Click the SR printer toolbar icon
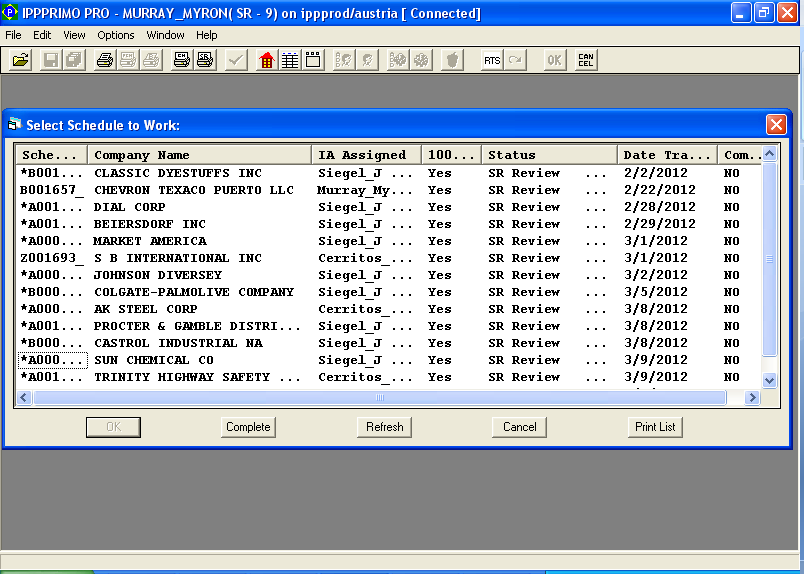This screenshot has width=804, height=574. [x=205, y=60]
